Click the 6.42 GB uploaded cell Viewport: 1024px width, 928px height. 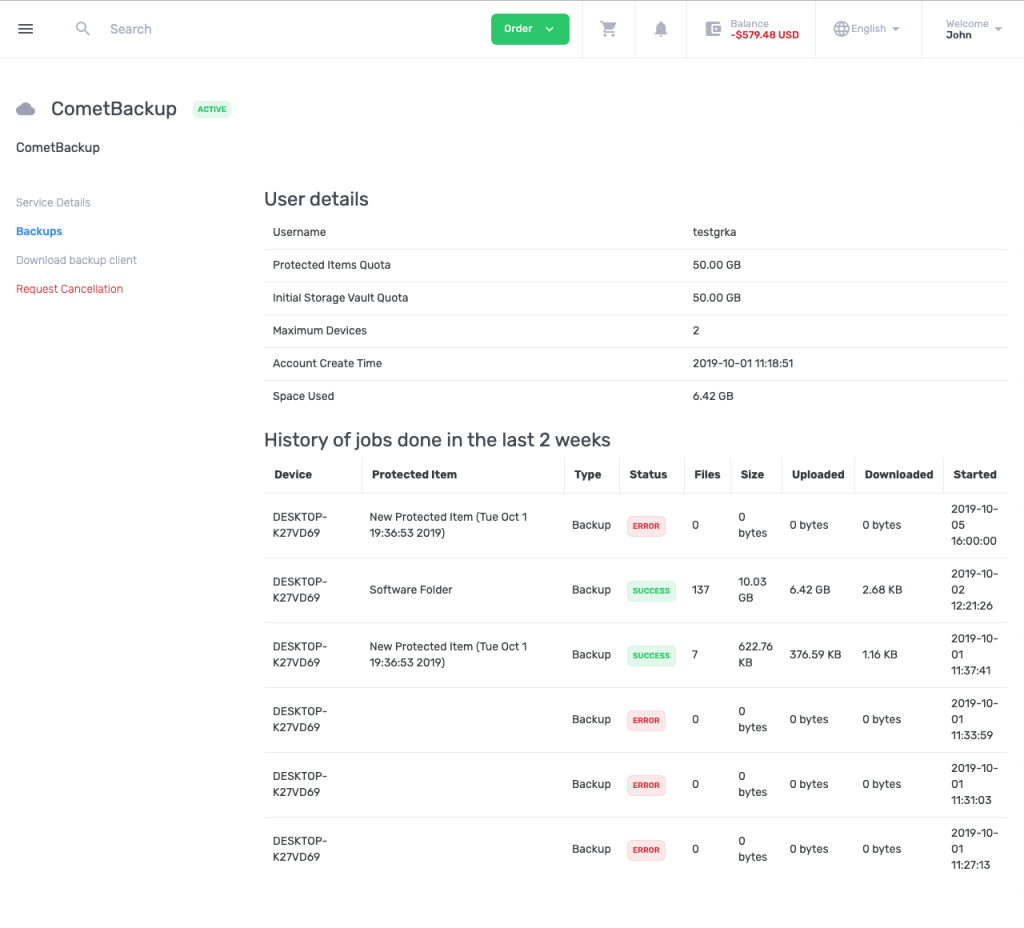tap(810, 590)
